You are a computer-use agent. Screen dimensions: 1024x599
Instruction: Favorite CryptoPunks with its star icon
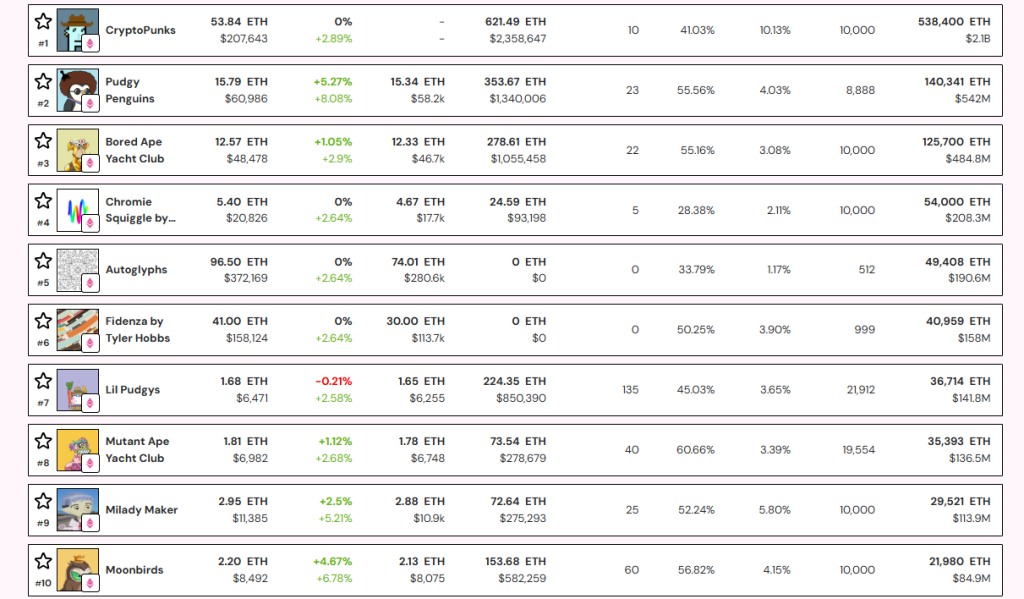tap(43, 22)
